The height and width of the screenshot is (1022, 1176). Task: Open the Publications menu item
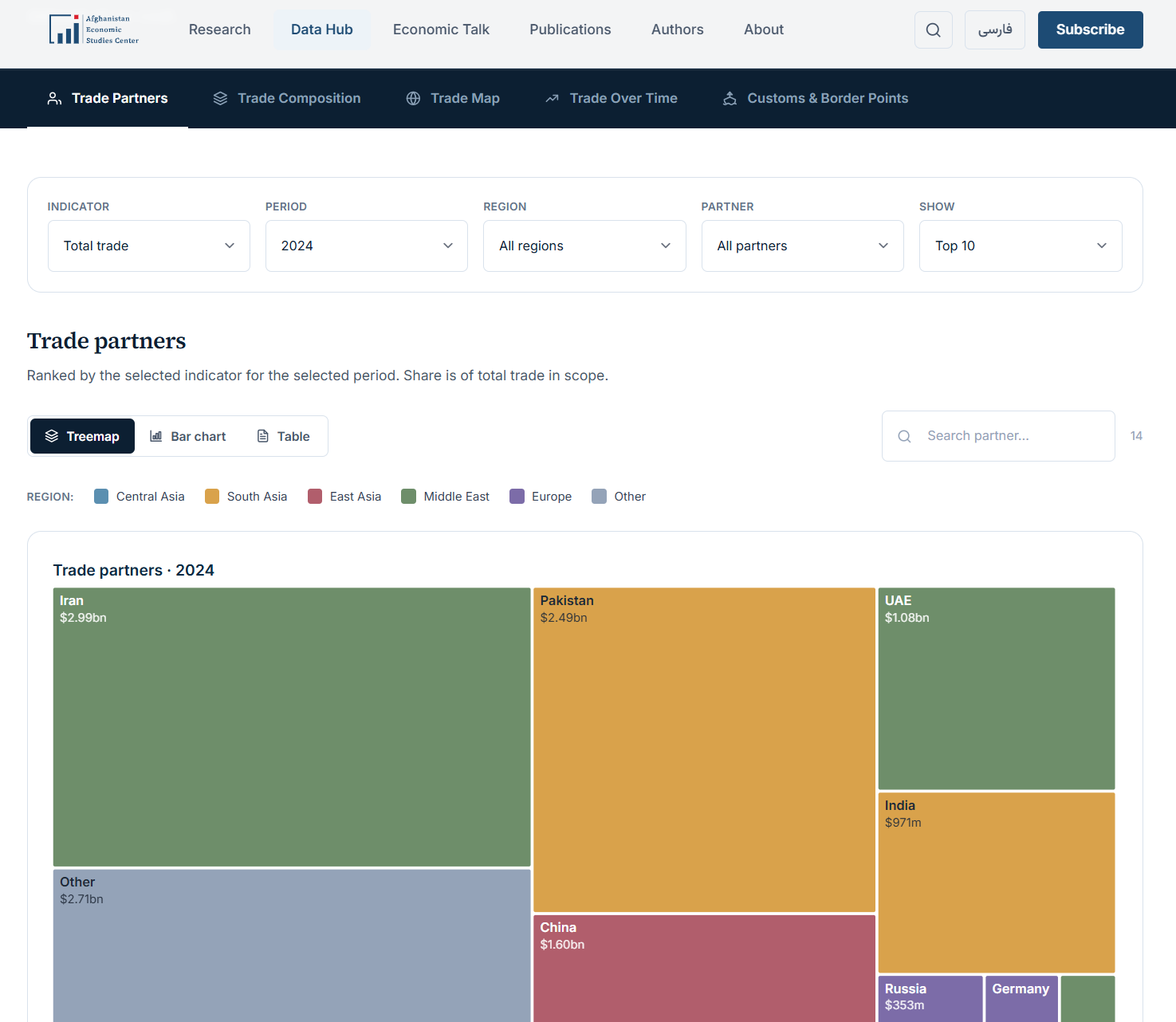click(x=570, y=29)
